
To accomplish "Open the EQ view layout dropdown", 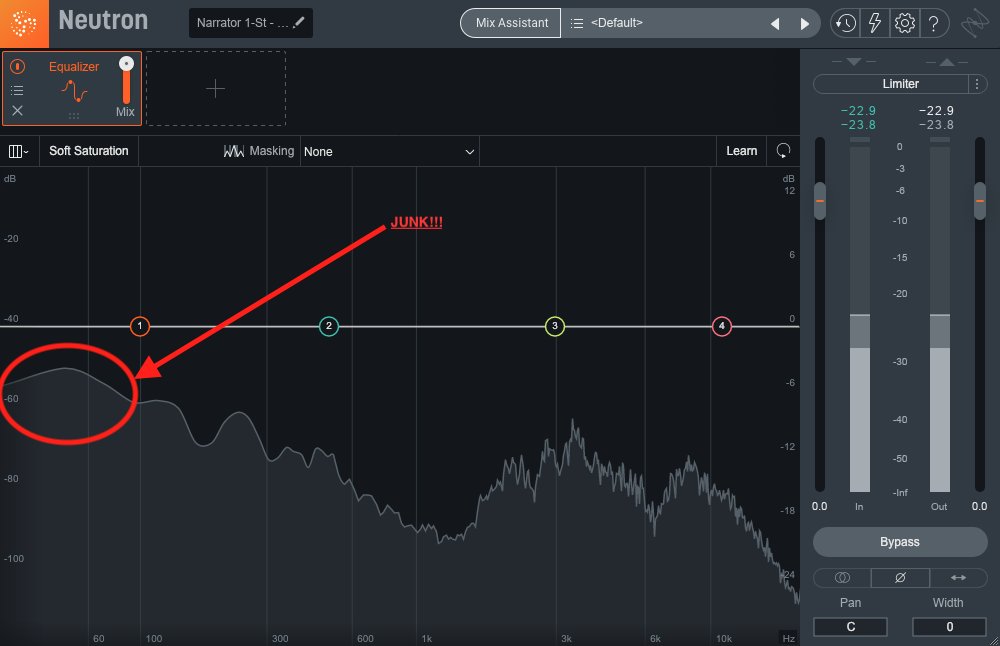I will [x=18, y=151].
